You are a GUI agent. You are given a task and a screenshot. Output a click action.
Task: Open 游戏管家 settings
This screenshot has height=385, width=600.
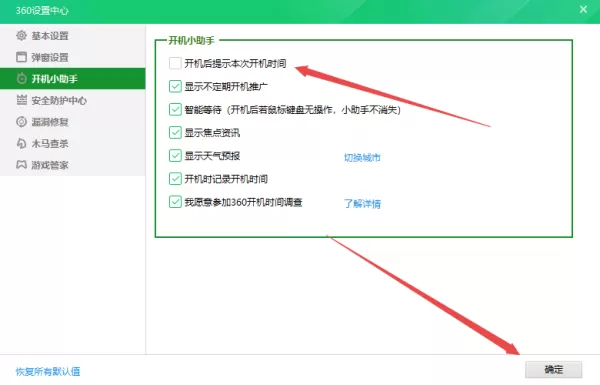point(73,165)
